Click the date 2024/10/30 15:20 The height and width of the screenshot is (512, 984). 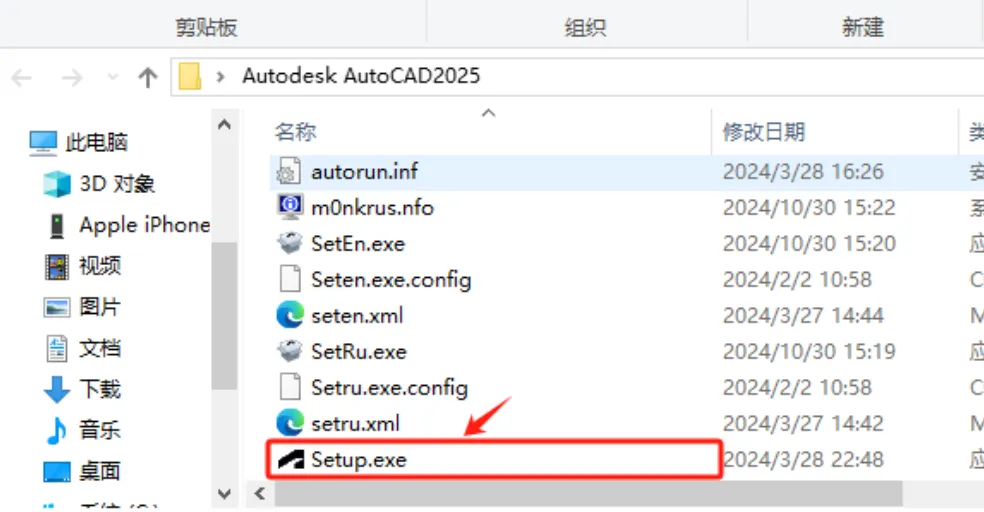[809, 243]
